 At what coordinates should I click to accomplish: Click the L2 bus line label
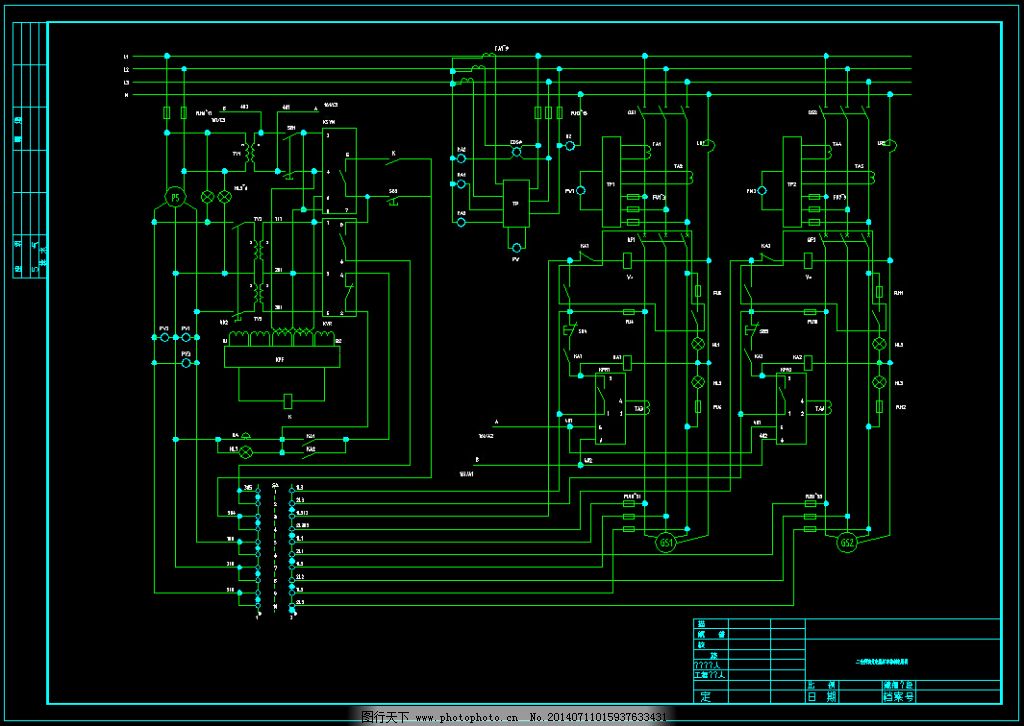pyautogui.click(x=127, y=69)
